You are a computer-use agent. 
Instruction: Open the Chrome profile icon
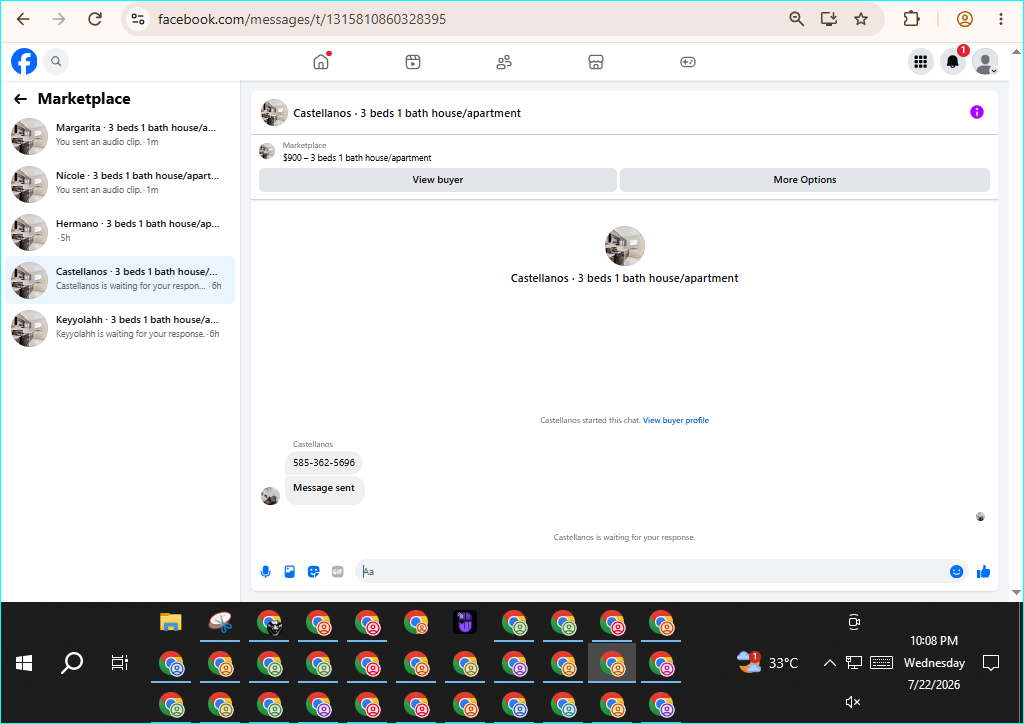965,19
